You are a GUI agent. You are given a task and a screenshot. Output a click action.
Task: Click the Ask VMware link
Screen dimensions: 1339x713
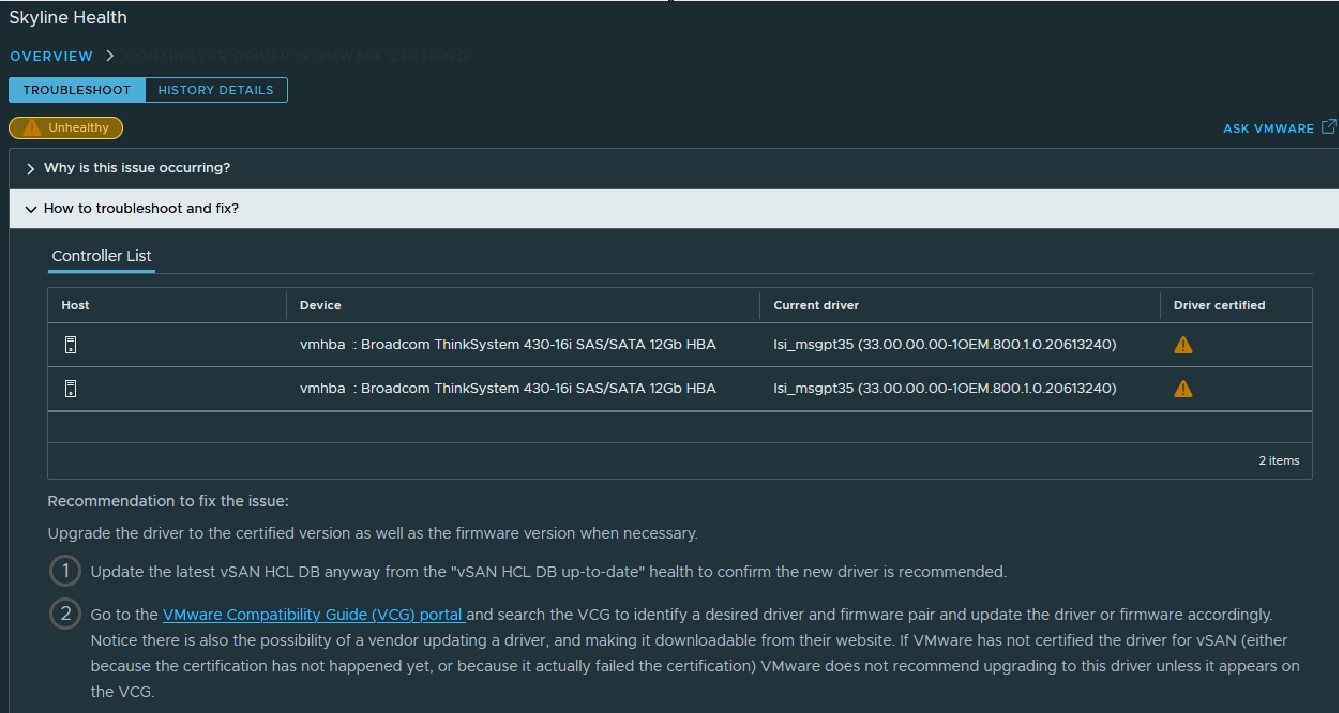(x=1268, y=128)
